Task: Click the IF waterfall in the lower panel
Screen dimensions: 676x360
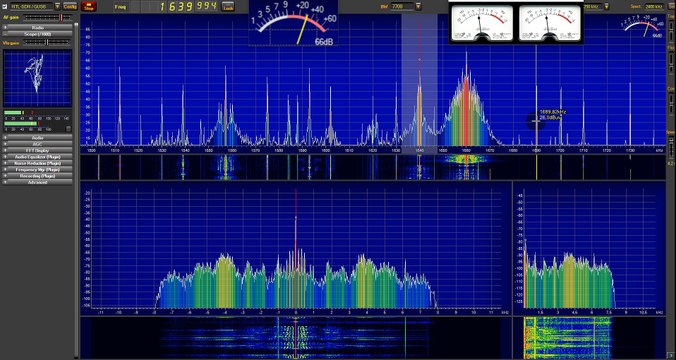Action: [x=295, y=338]
